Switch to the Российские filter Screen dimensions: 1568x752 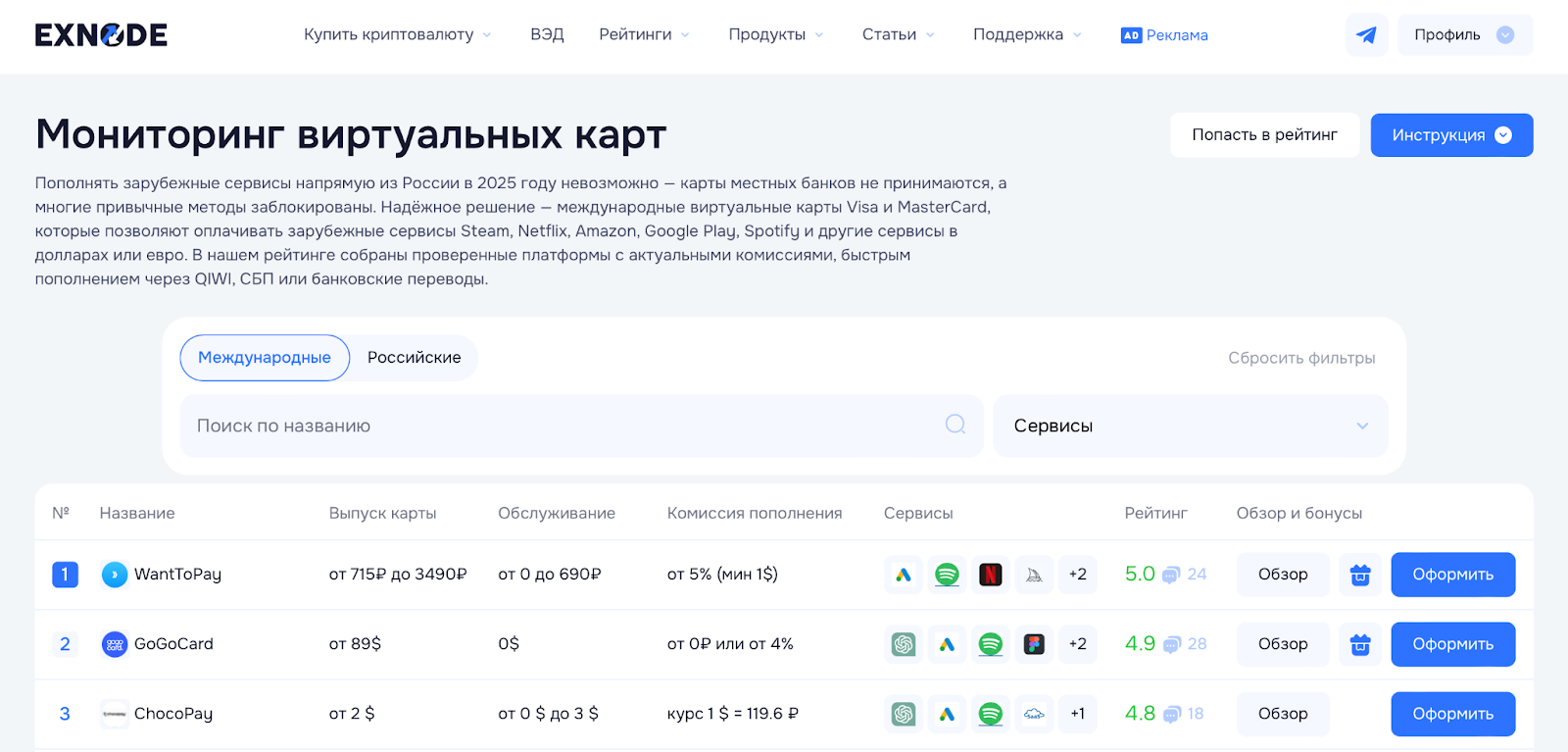[x=414, y=358]
